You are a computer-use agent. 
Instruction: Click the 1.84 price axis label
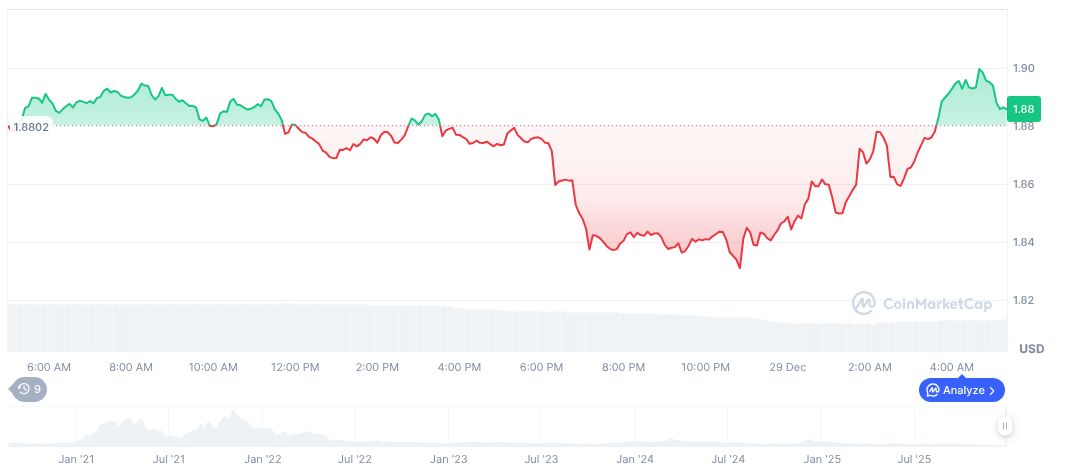[x=1022, y=242]
